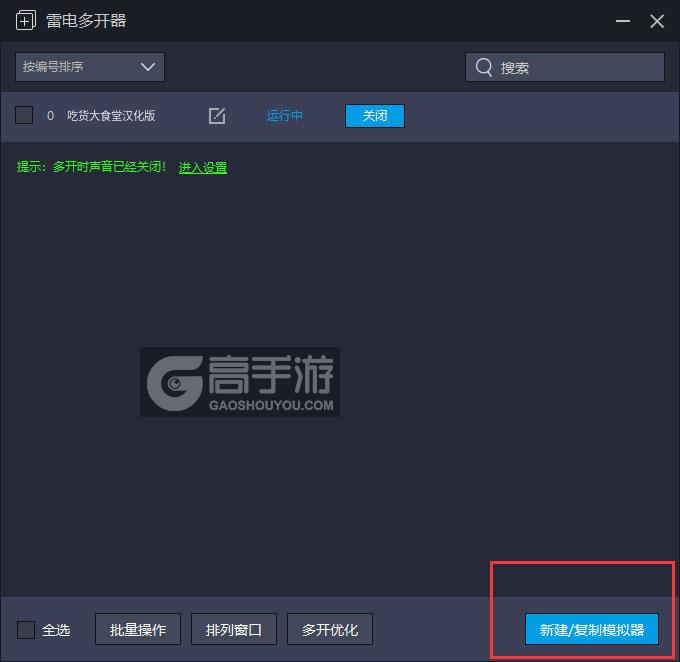Open the 批量操作 button
This screenshot has height=662, width=680.
[138, 629]
